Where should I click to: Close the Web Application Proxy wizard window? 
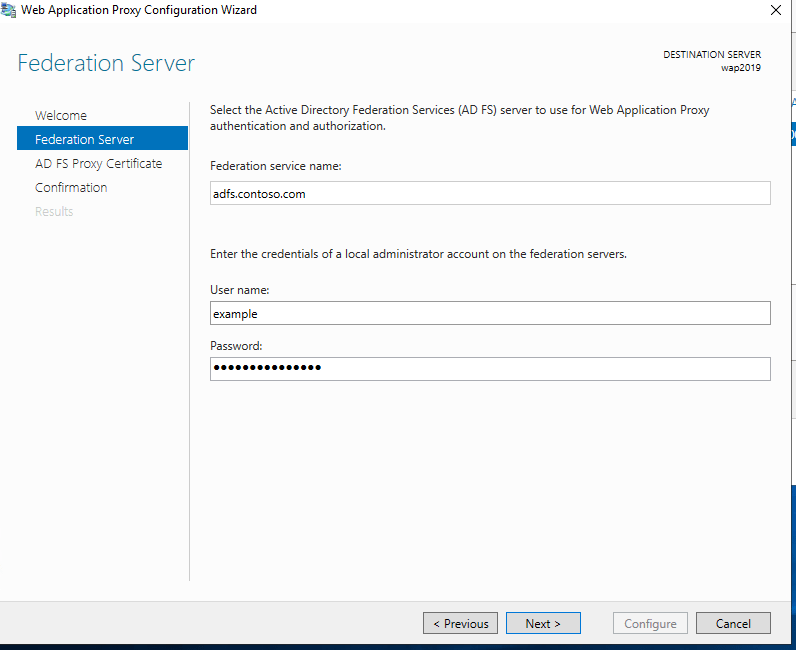click(775, 10)
